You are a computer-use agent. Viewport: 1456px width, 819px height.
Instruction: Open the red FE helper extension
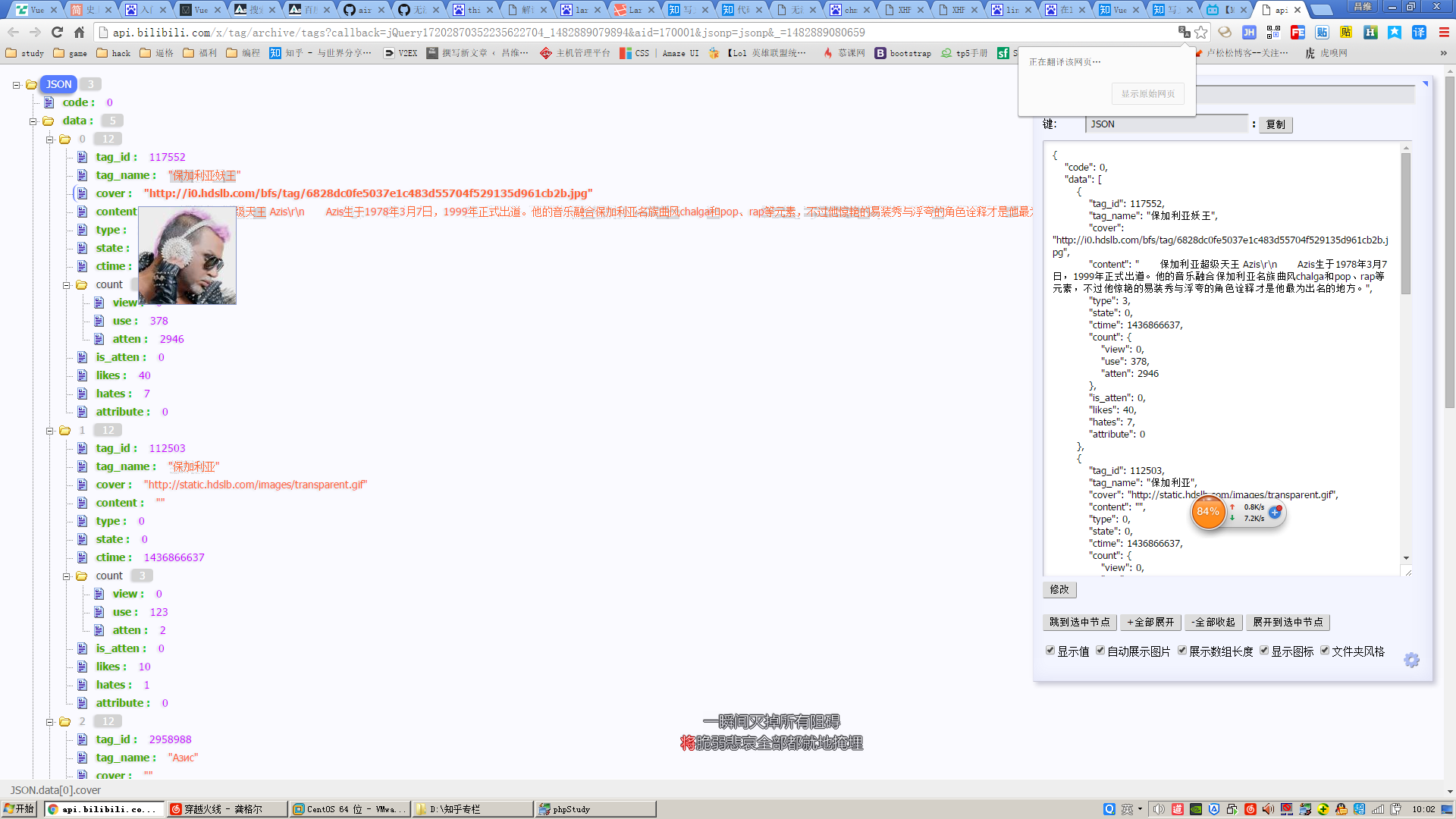[1298, 32]
